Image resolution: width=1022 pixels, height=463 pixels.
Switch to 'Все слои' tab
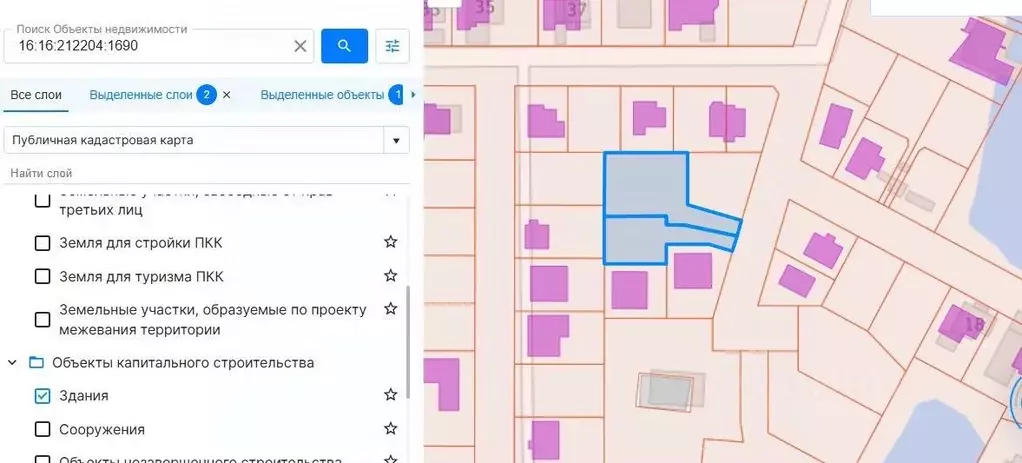tap(36, 95)
